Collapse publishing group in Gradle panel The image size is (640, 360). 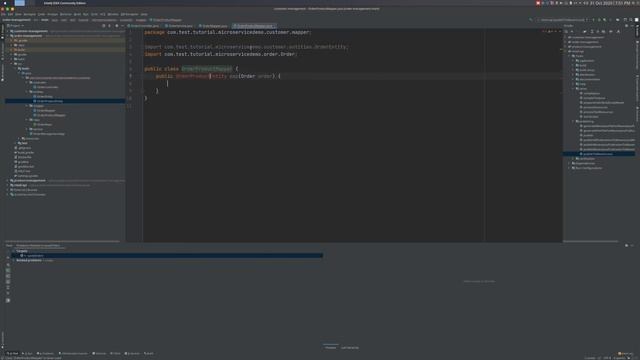[x=573, y=121]
